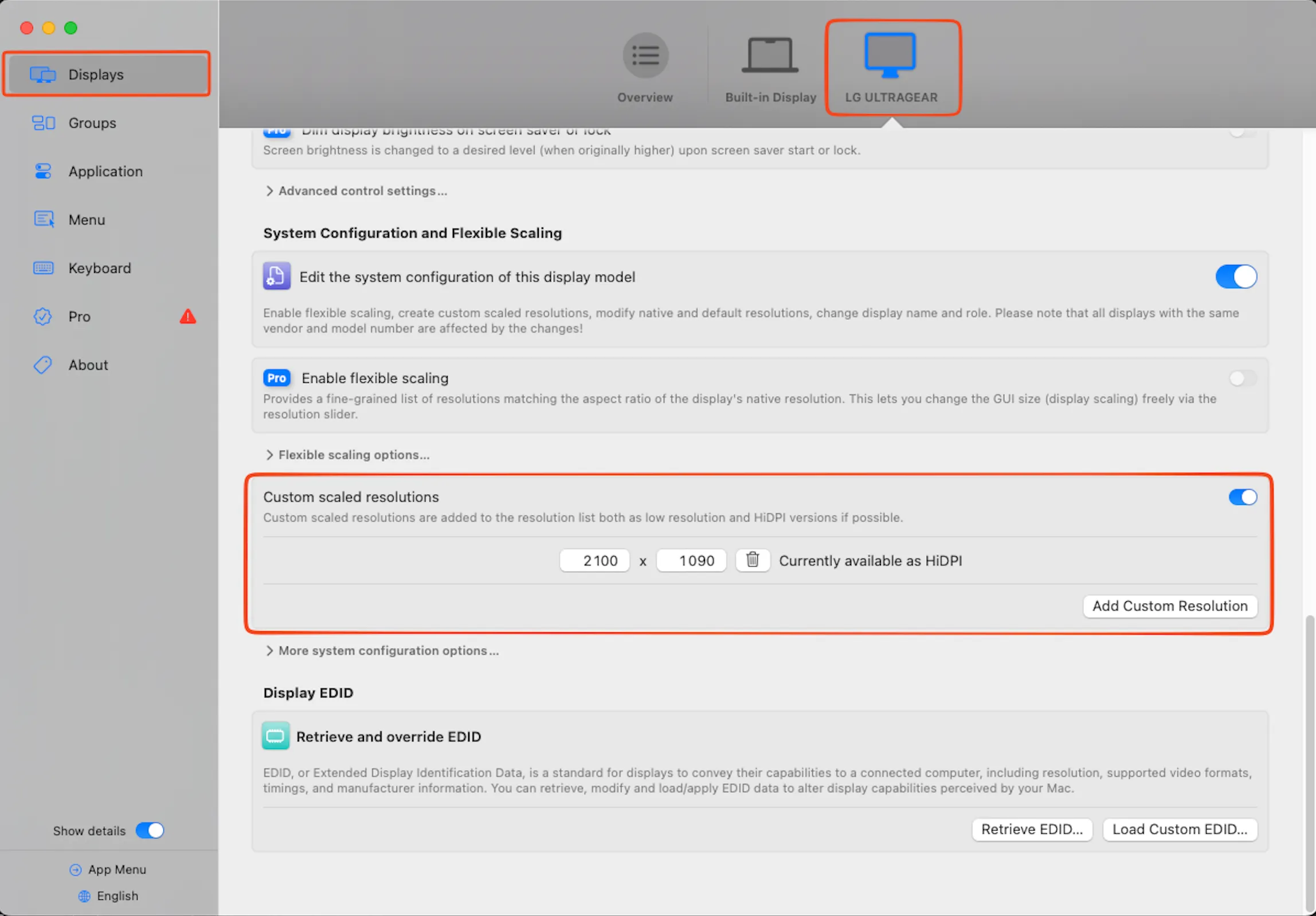Click the Overview list icon
Screen dimensions: 1316x916
coord(645,56)
